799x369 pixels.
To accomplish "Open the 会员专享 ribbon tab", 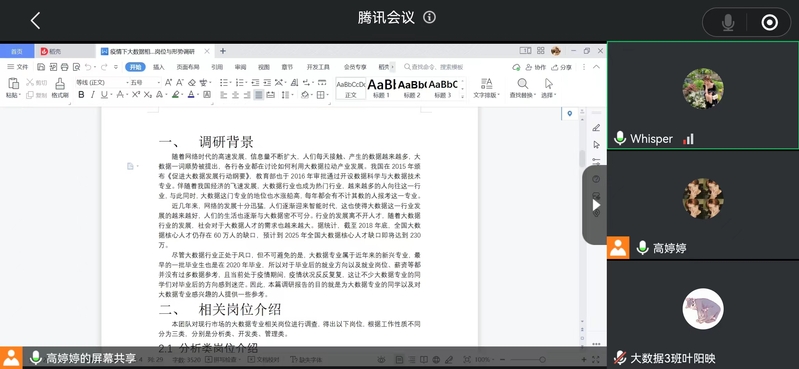I will coord(355,67).
